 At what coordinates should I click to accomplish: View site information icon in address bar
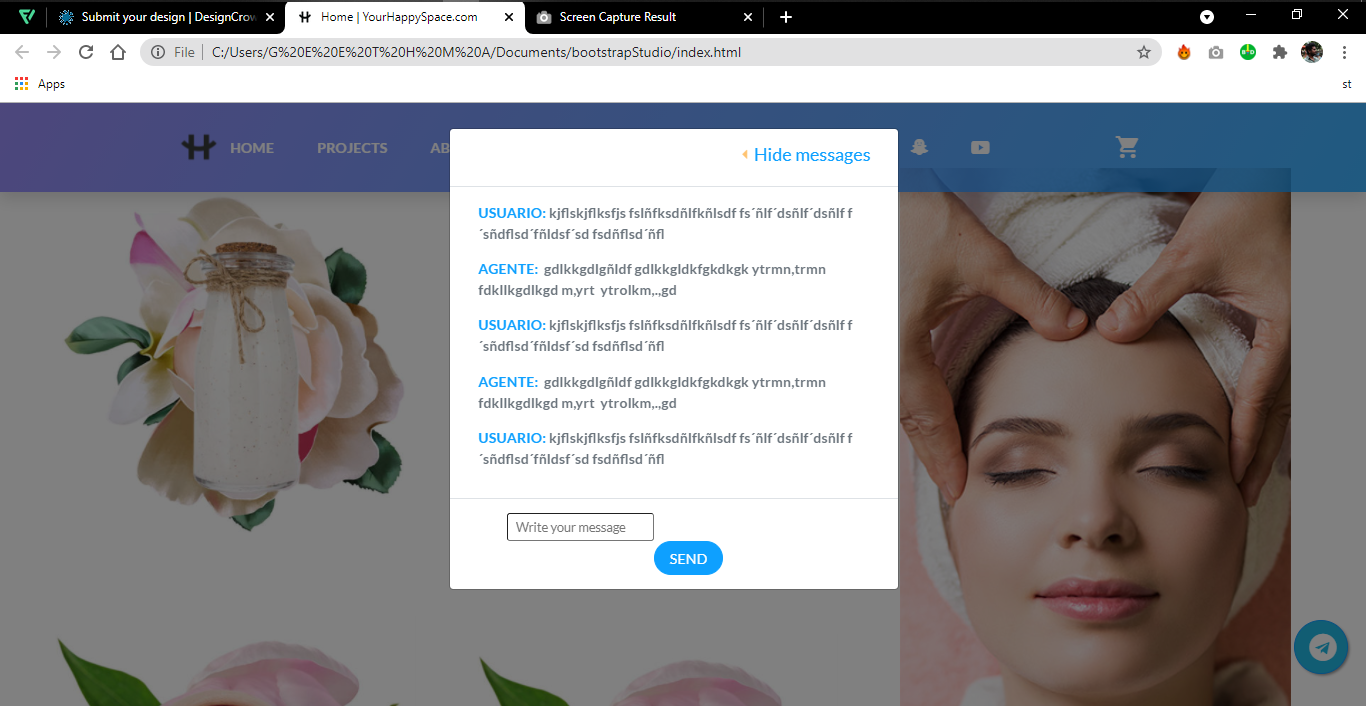(158, 52)
